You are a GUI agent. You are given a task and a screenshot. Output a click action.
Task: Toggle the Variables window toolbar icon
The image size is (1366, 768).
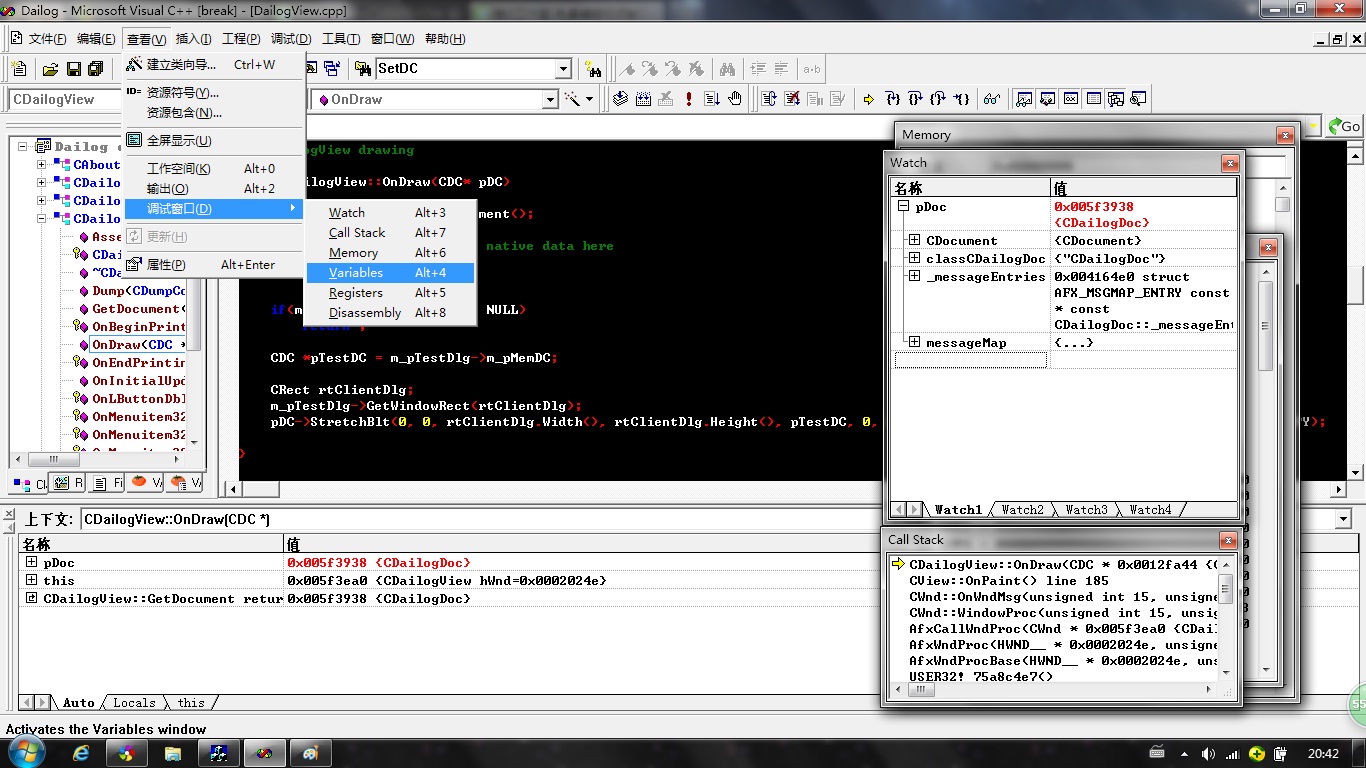pos(1047,99)
